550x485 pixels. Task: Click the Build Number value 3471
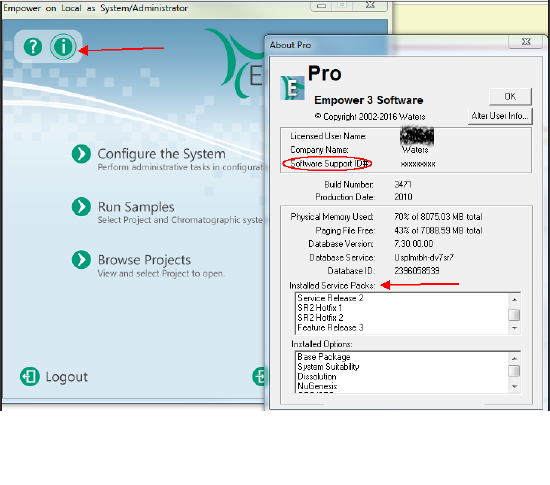pyautogui.click(x=403, y=184)
